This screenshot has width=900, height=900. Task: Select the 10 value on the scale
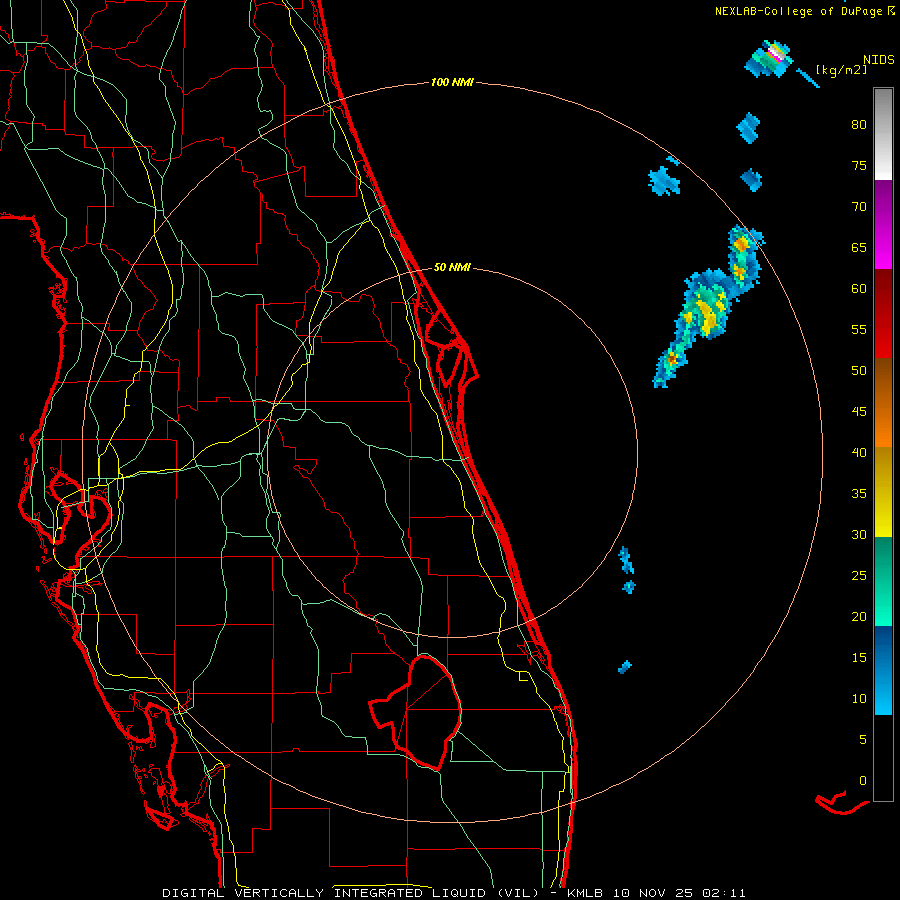click(x=859, y=699)
